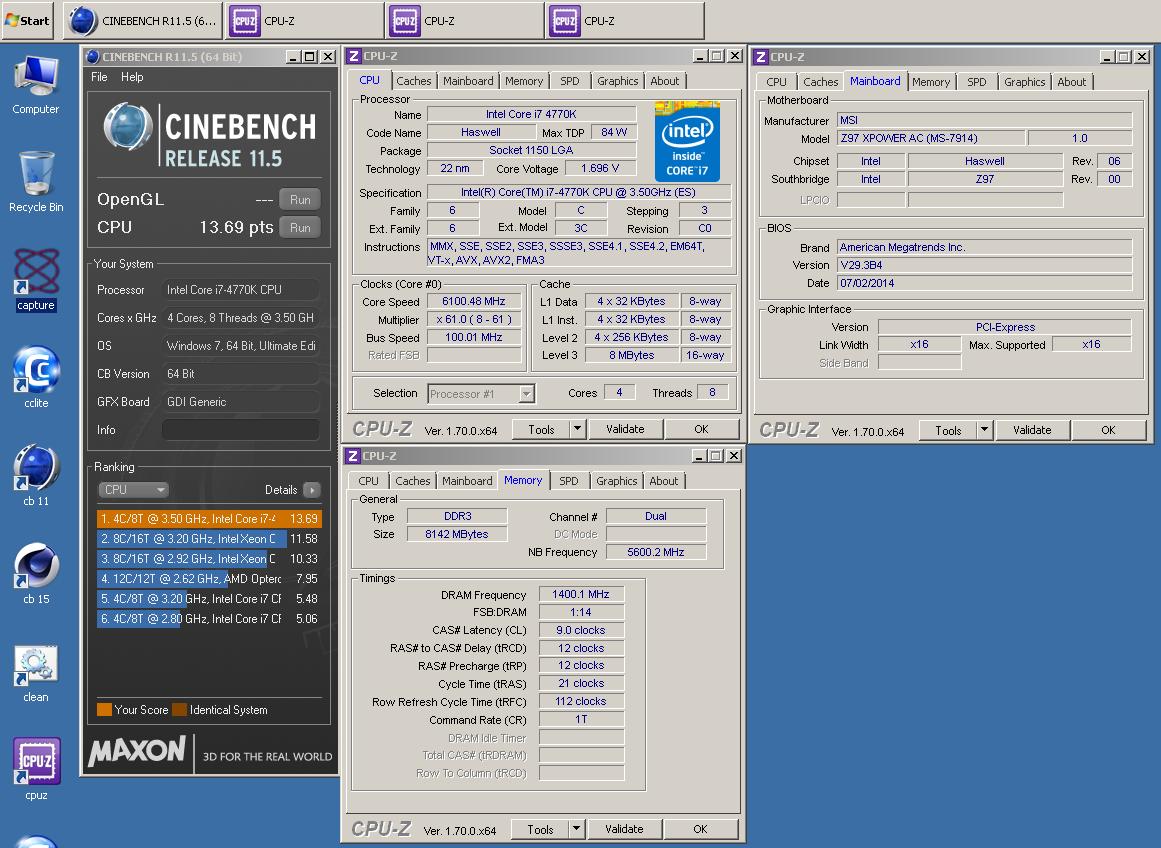This screenshot has height=848, width=1161.
Task: Select the cb 15 desktop shortcut
Action: click(x=36, y=573)
